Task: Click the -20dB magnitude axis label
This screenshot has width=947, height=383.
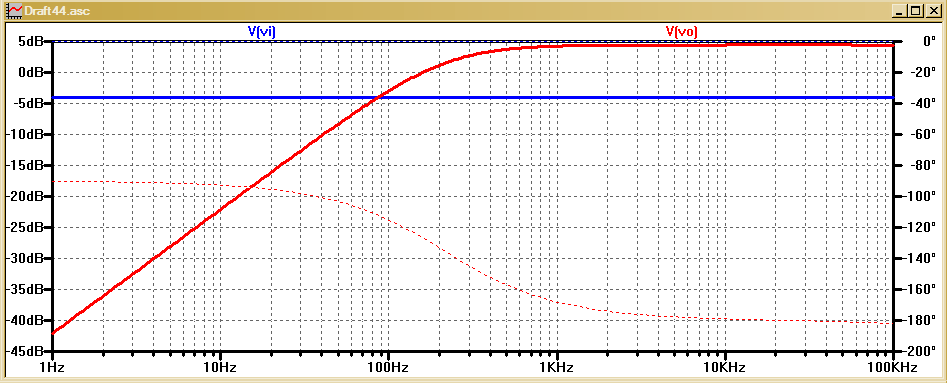Action: (25, 196)
